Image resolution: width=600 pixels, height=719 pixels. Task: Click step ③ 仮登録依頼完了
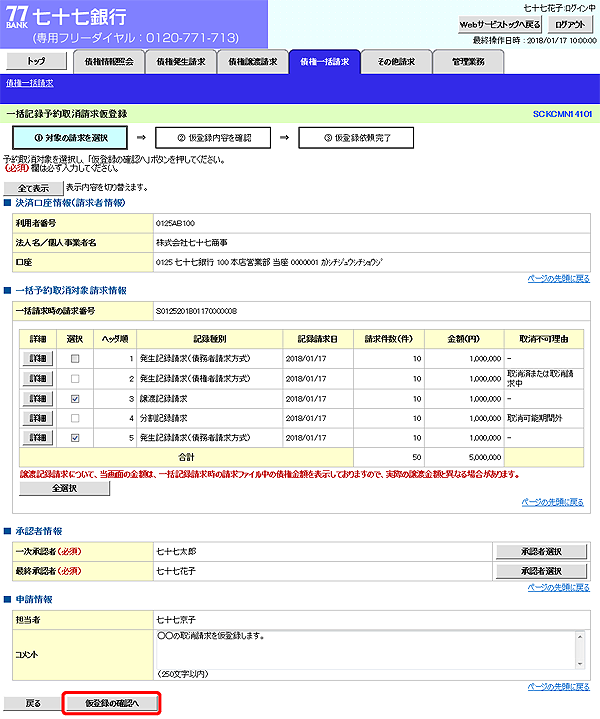coord(356,138)
